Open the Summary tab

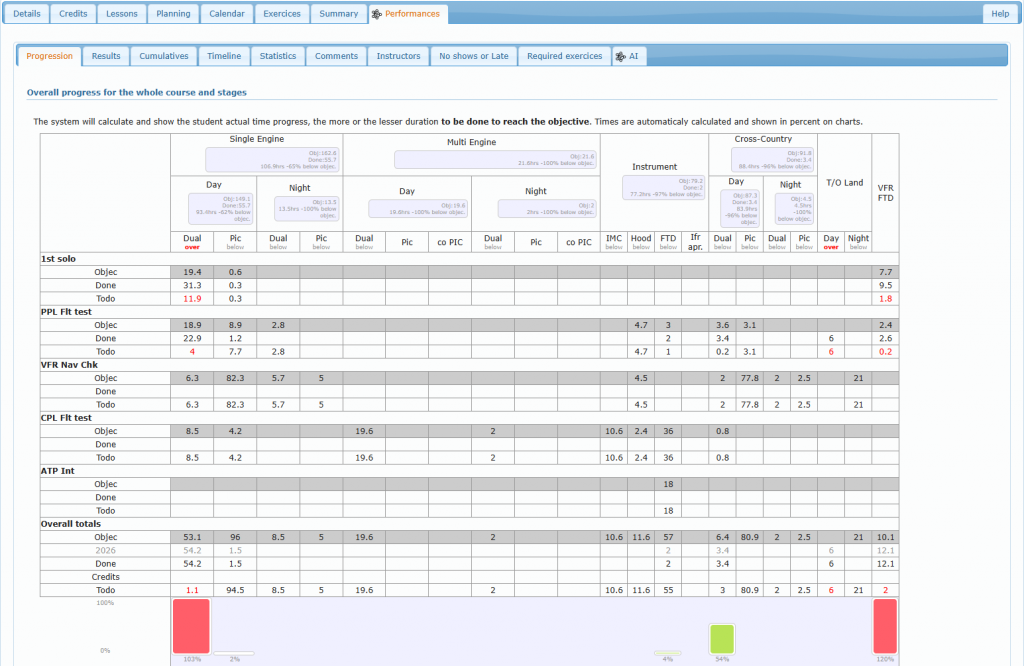pyautogui.click(x=338, y=14)
